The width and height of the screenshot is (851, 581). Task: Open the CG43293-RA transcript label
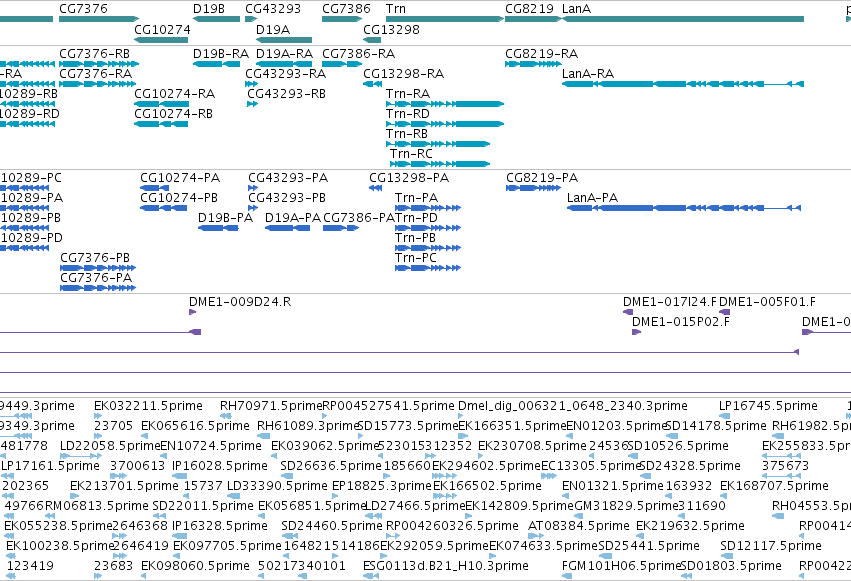[285, 73]
